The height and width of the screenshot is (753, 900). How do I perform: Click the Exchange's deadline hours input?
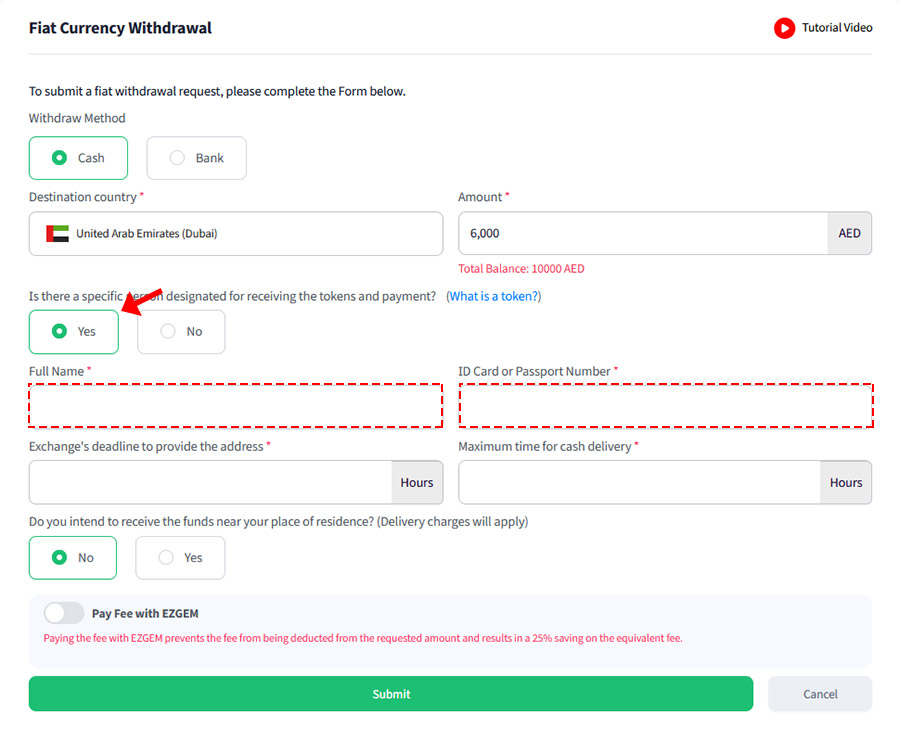click(210, 482)
